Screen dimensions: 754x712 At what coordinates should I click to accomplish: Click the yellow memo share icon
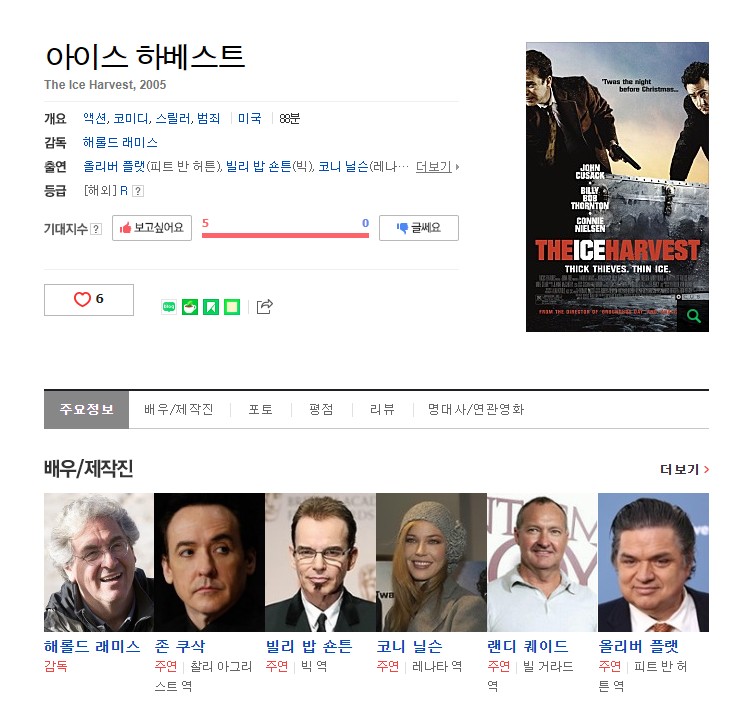tap(232, 306)
